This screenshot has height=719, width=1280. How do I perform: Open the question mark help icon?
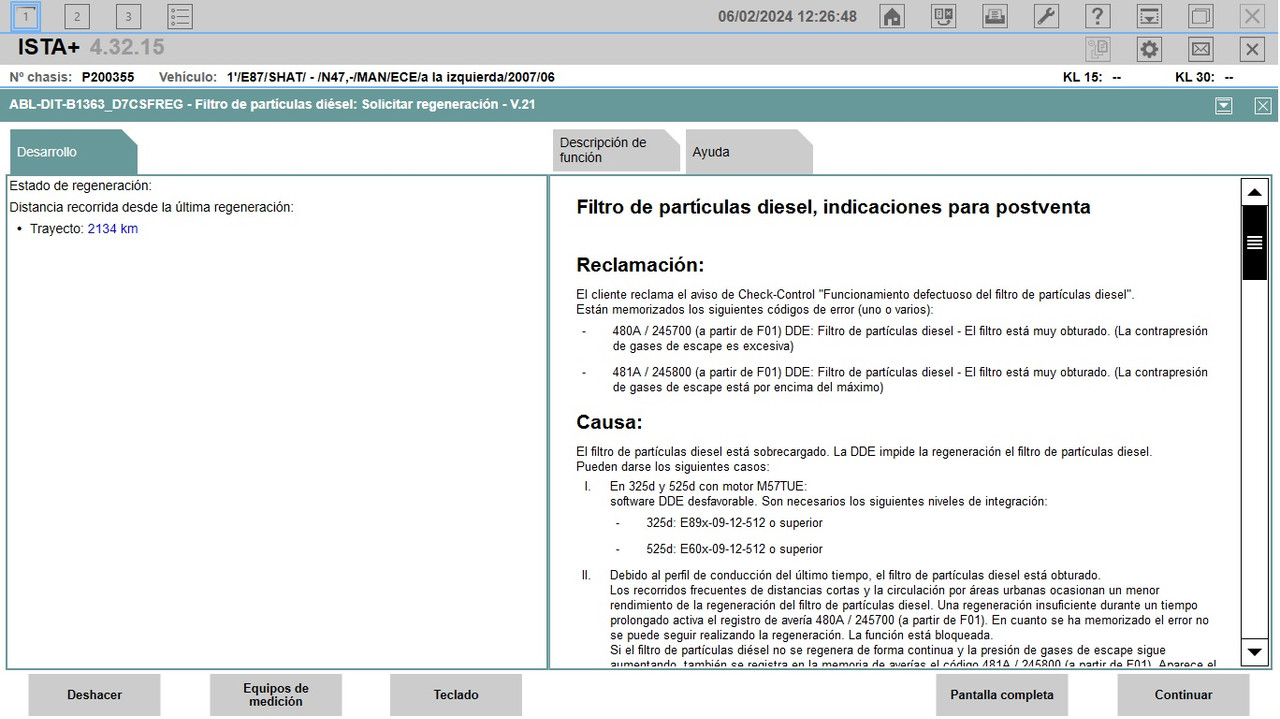1098,16
